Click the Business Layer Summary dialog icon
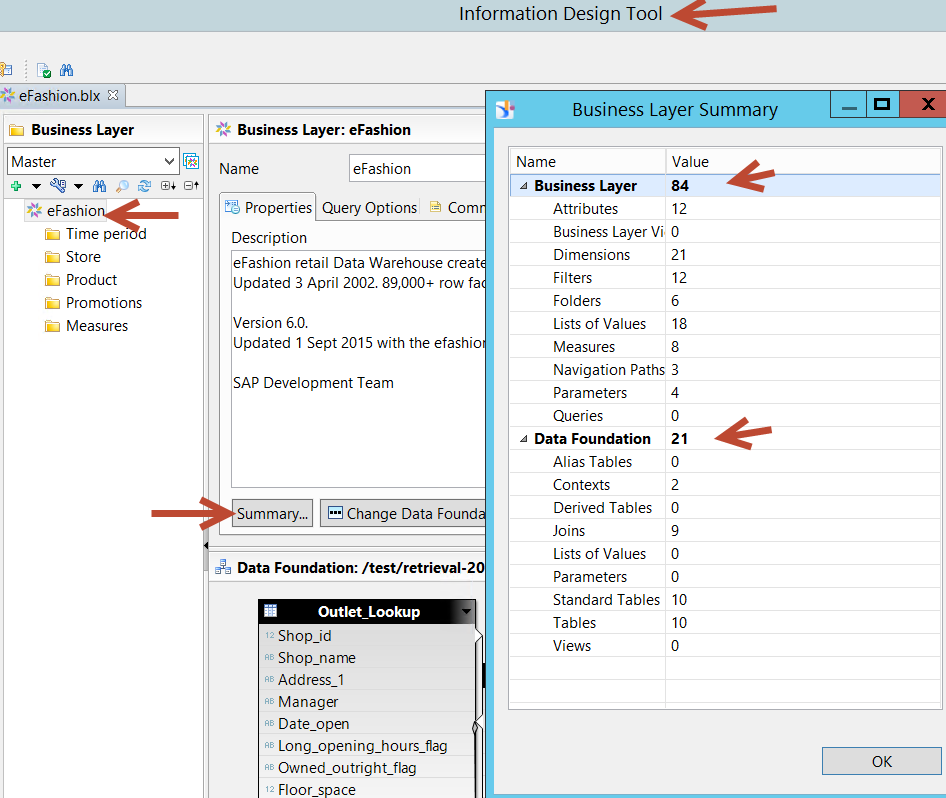946x798 pixels. [504, 109]
